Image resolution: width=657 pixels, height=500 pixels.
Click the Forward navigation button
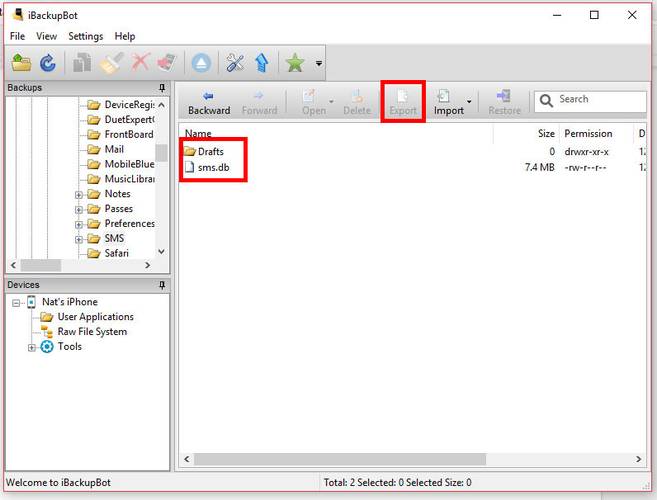point(259,103)
